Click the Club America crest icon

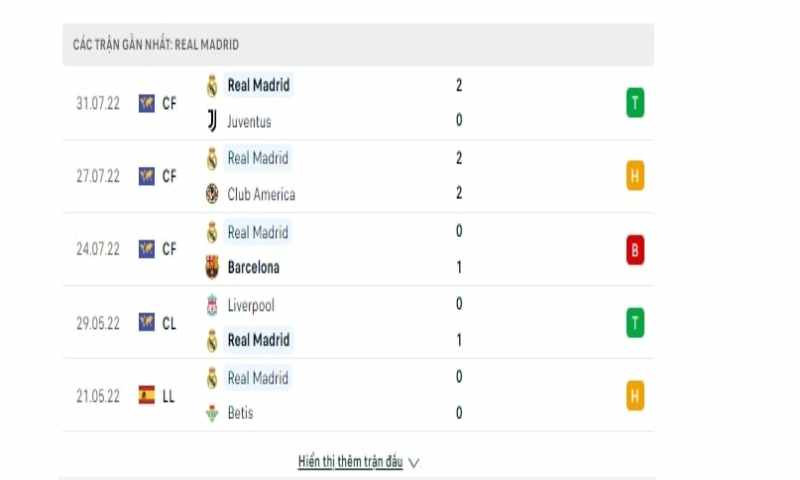[211, 194]
